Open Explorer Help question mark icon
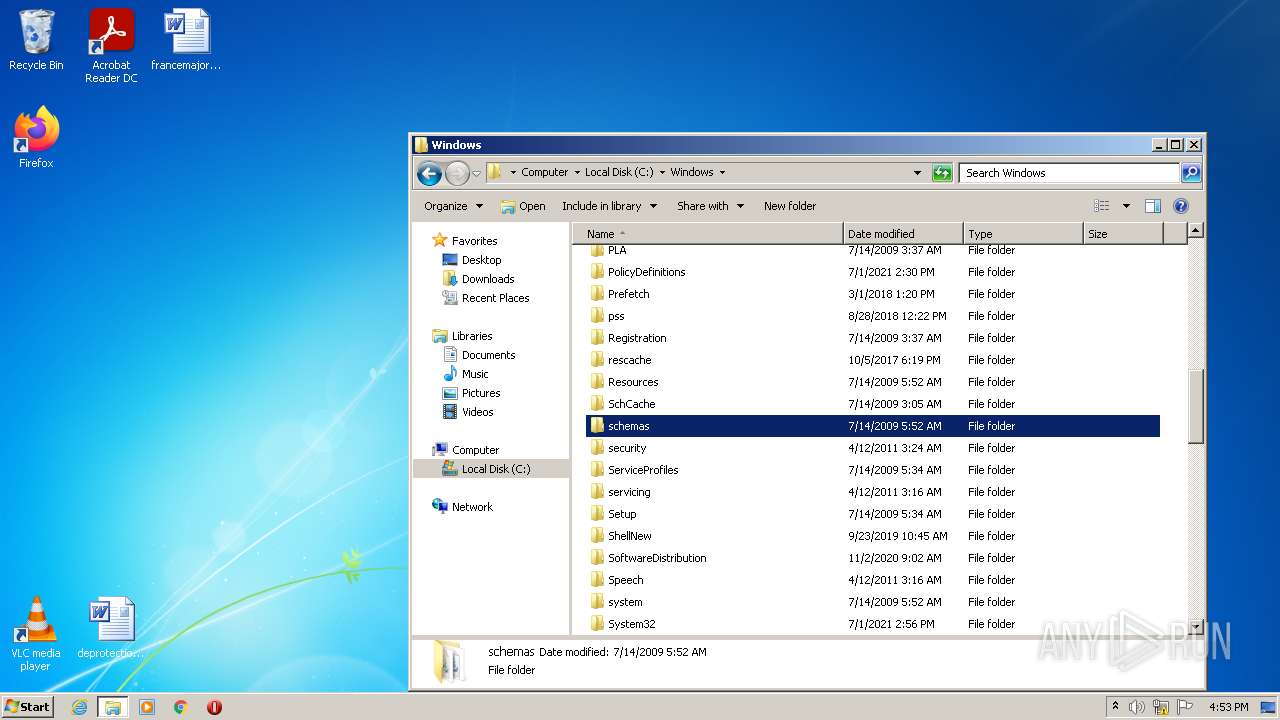The image size is (1280, 720). pos(1181,206)
